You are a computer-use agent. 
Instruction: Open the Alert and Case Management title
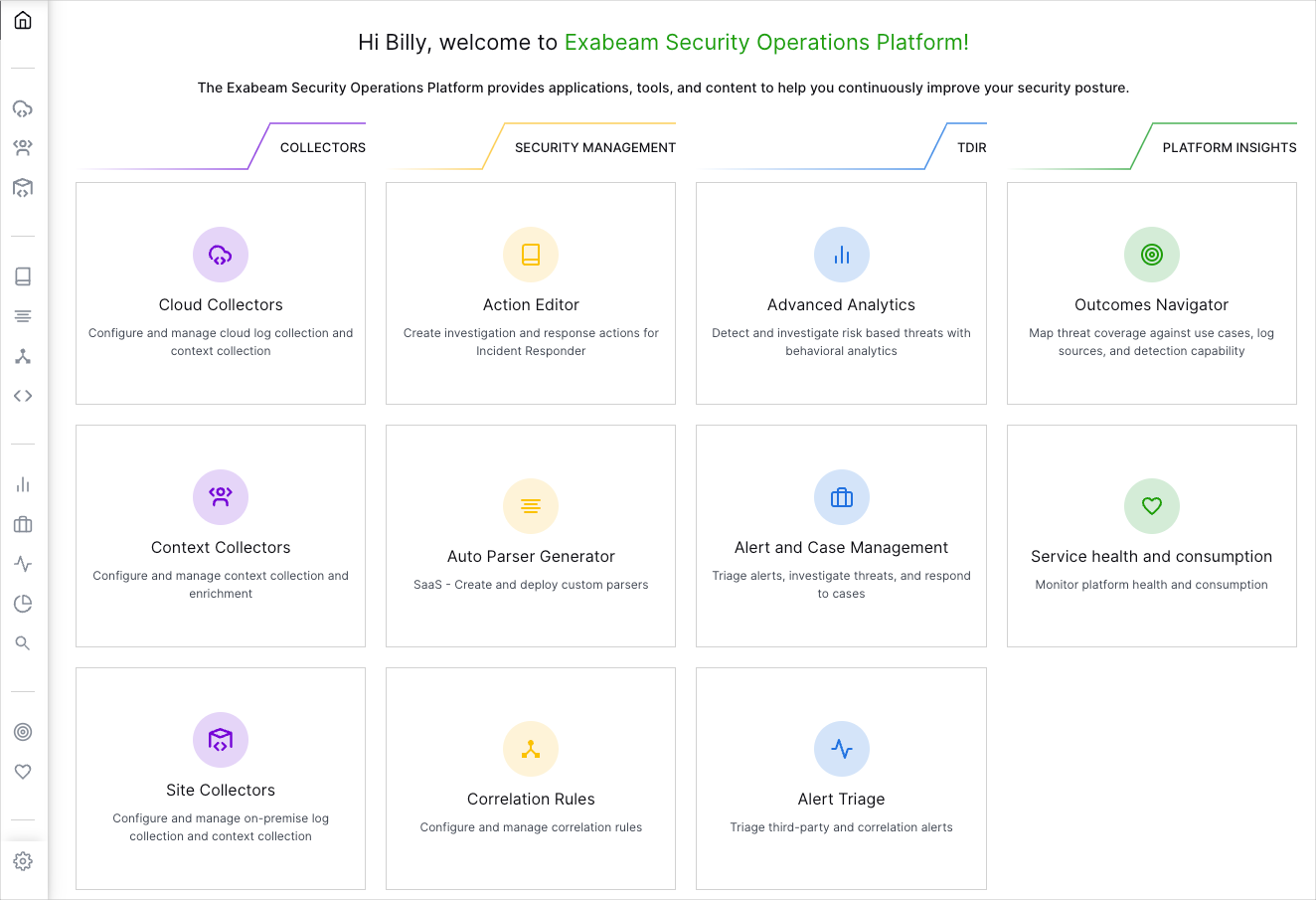pyautogui.click(x=842, y=548)
